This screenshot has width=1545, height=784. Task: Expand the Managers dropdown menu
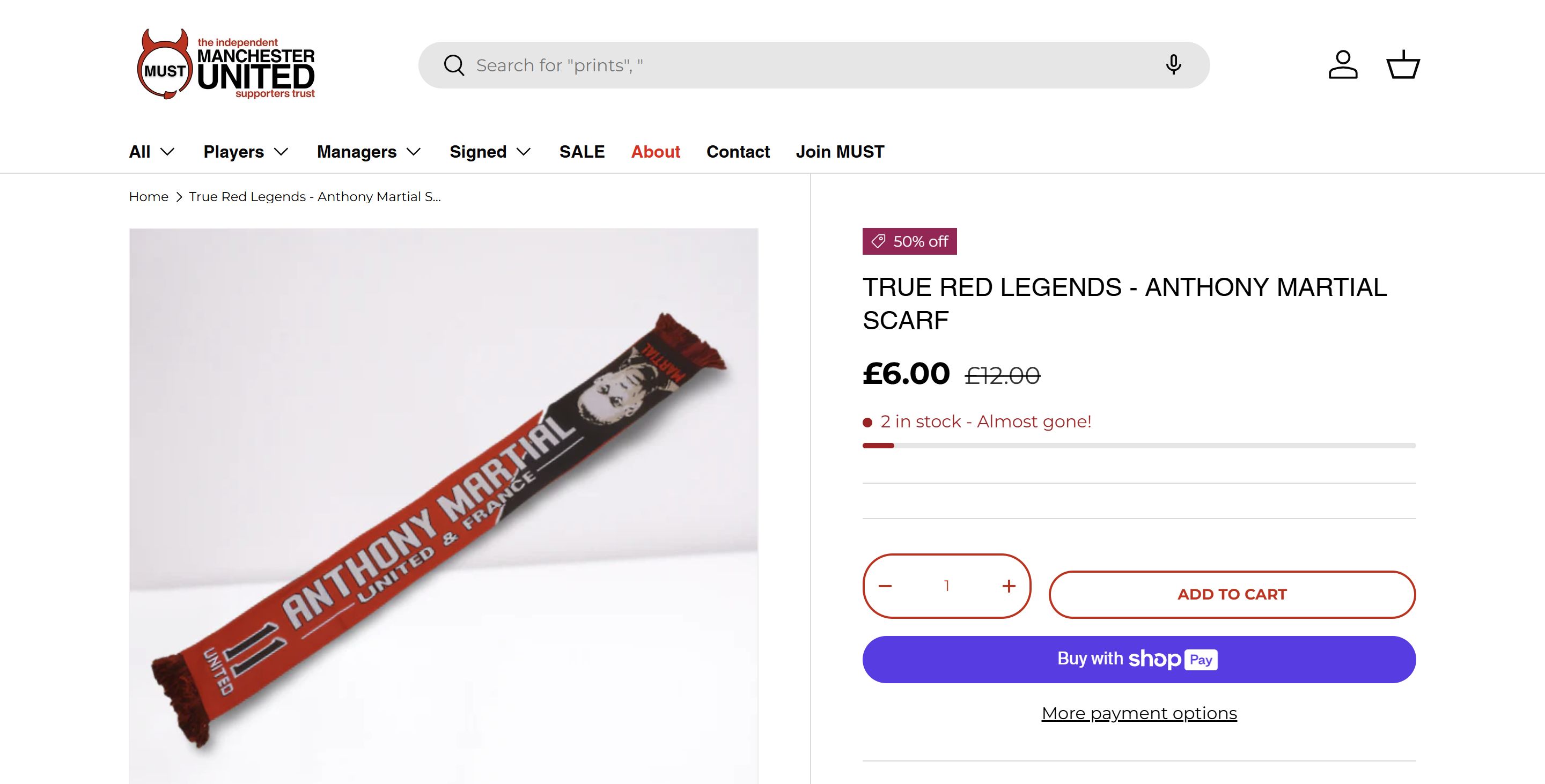pos(369,152)
